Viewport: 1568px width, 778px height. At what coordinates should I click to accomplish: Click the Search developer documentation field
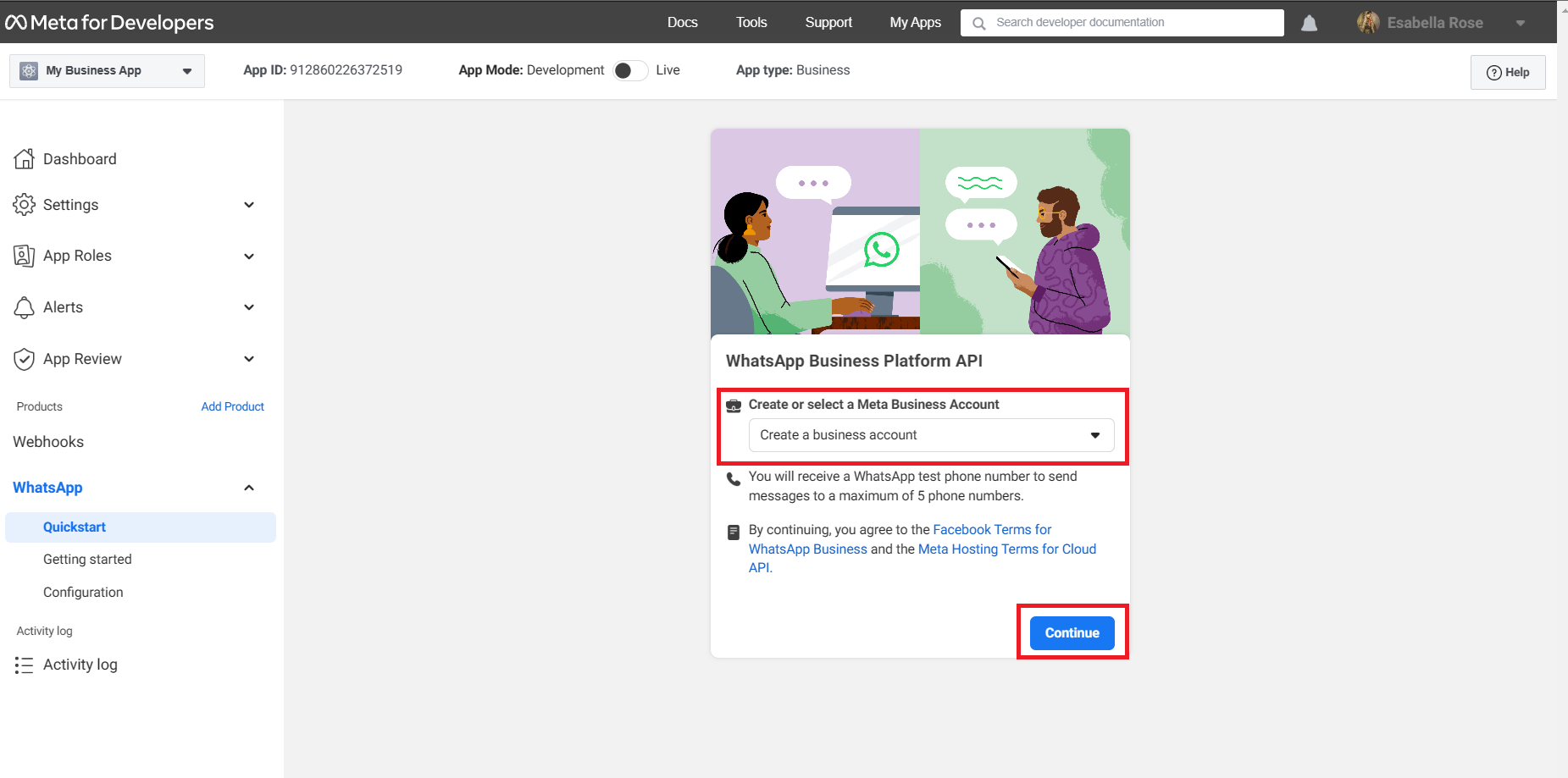tap(1122, 23)
